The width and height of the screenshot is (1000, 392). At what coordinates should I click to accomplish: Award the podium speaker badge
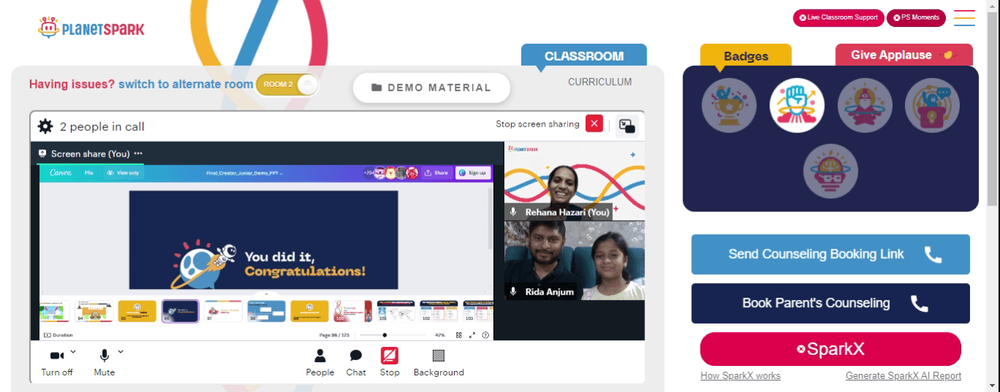click(932, 105)
